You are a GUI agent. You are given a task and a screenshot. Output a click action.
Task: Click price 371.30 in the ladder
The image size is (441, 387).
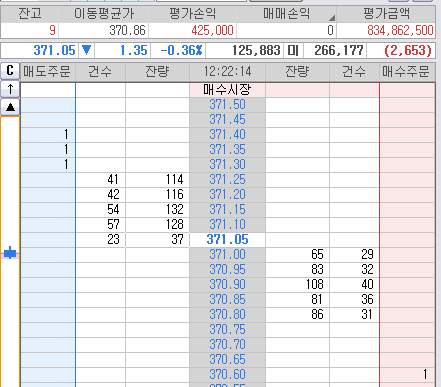[x=227, y=165]
